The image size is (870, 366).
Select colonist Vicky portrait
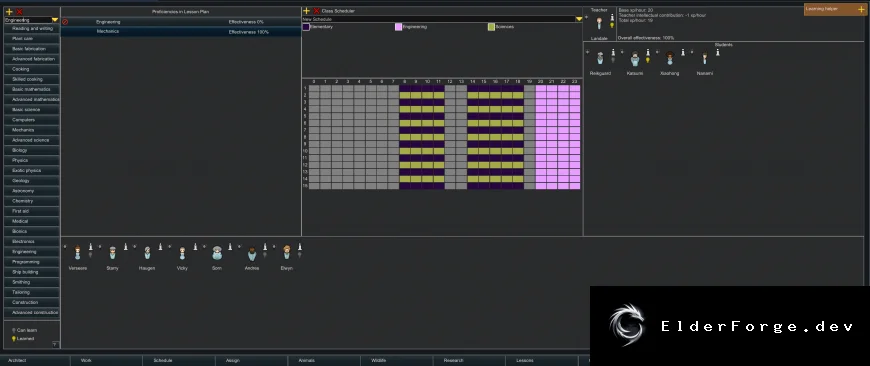tap(182, 253)
